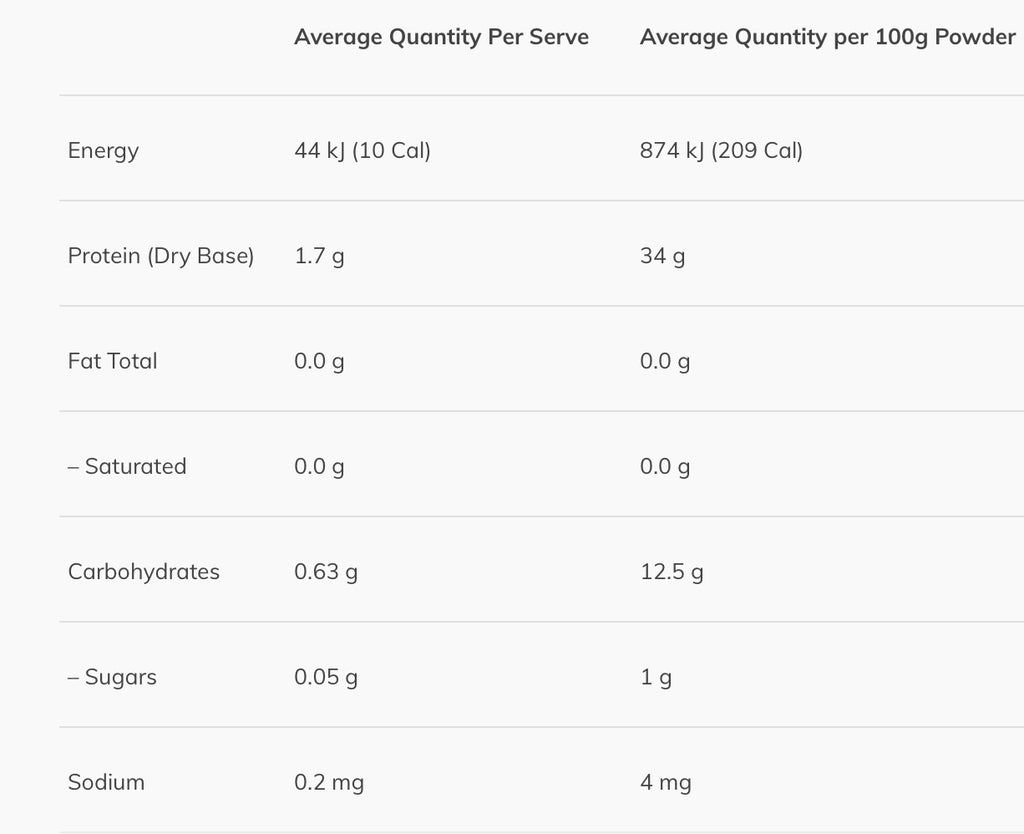The height and width of the screenshot is (834, 1024).
Task: Select the Fat Total row label
Action: pyautogui.click(x=113, y=361)
